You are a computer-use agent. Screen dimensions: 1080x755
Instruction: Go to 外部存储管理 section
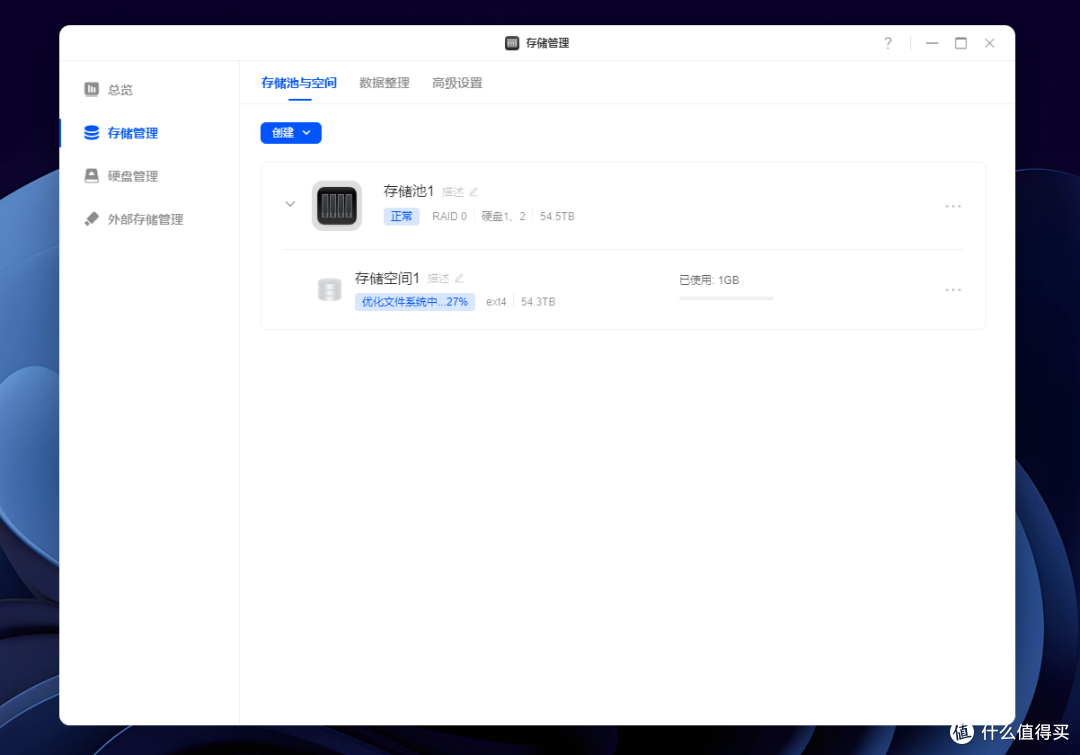145,219
